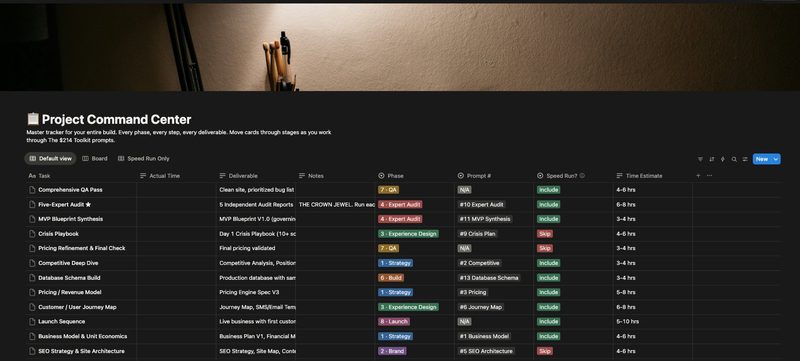Image resolution: width=800 pixels, height=361 pixels.
Task: Expand the arrow beside the New button
Action: pyautogui.click(x=776, y=159)
